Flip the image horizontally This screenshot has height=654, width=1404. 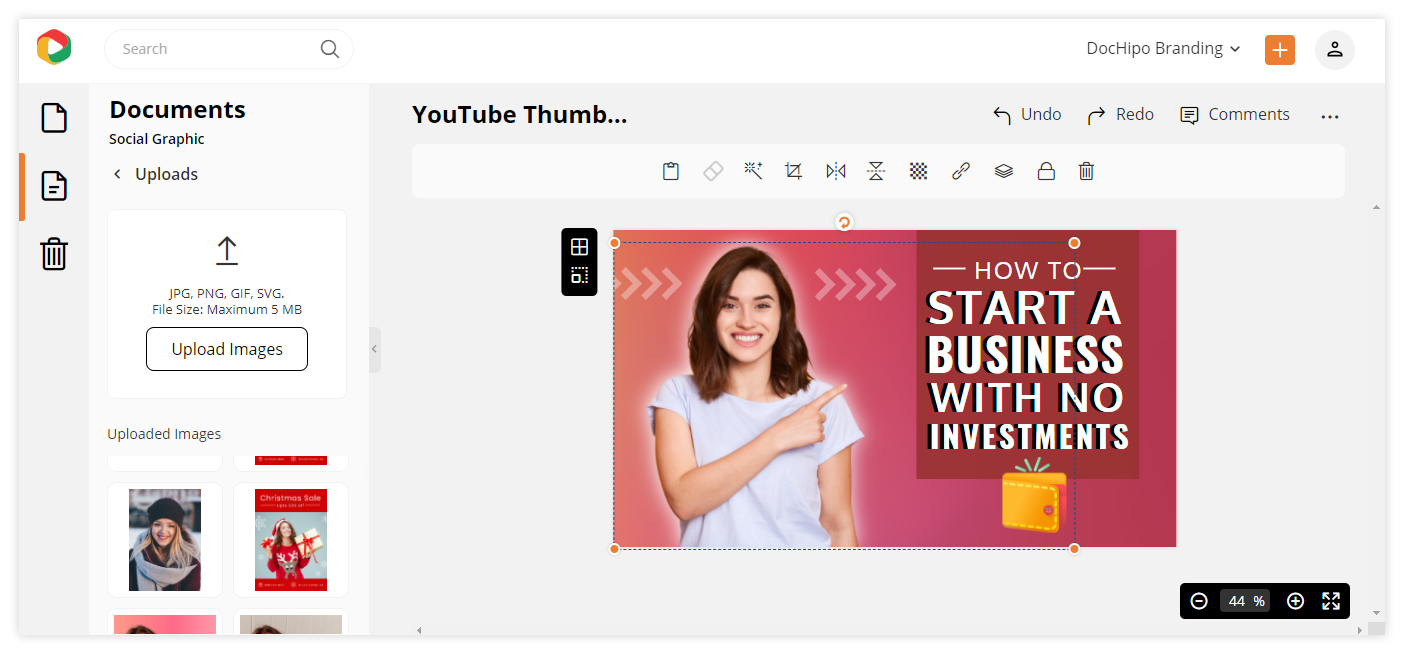click(x=836, y=171)
